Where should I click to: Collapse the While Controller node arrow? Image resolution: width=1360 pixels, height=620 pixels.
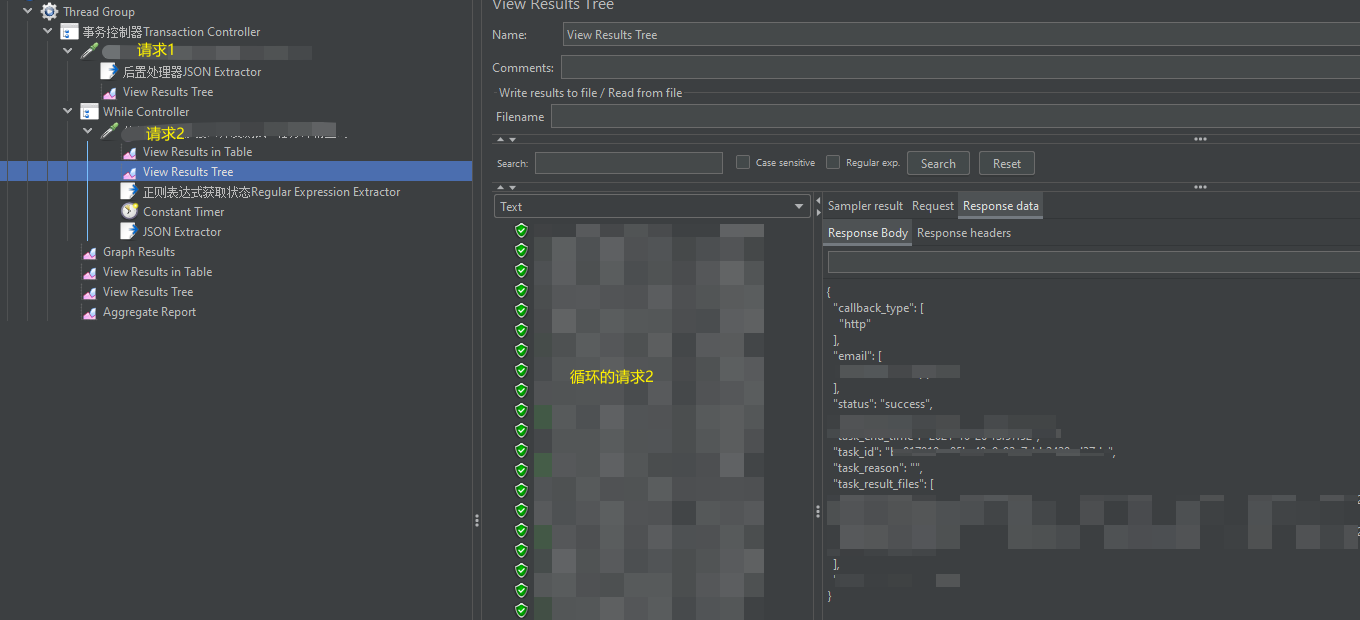(x=67, y=112)
